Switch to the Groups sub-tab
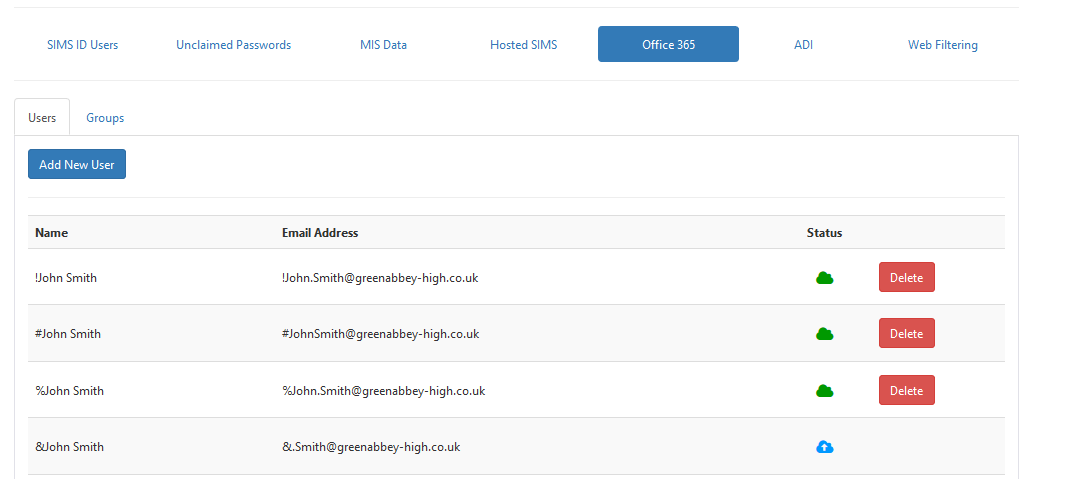The image size is (1079, 479). point(105,118)
